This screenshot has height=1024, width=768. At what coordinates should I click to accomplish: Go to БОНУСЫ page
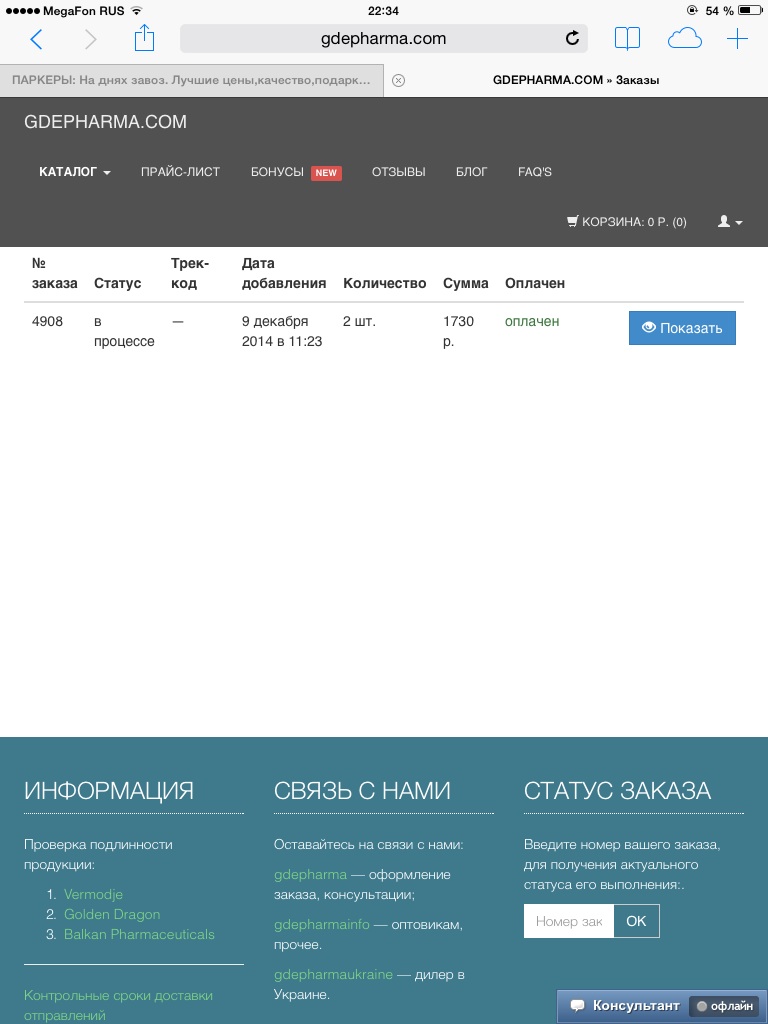(278, 172)
